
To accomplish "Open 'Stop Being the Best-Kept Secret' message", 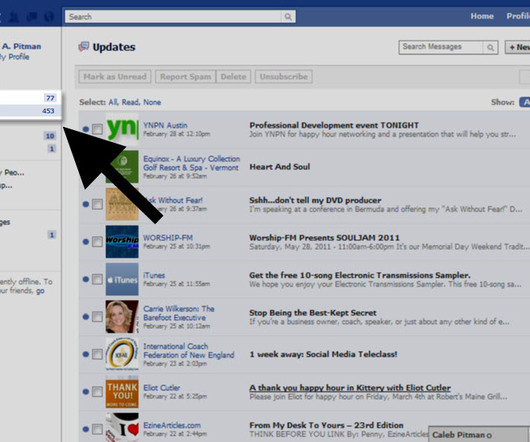I will pos(313,313).
